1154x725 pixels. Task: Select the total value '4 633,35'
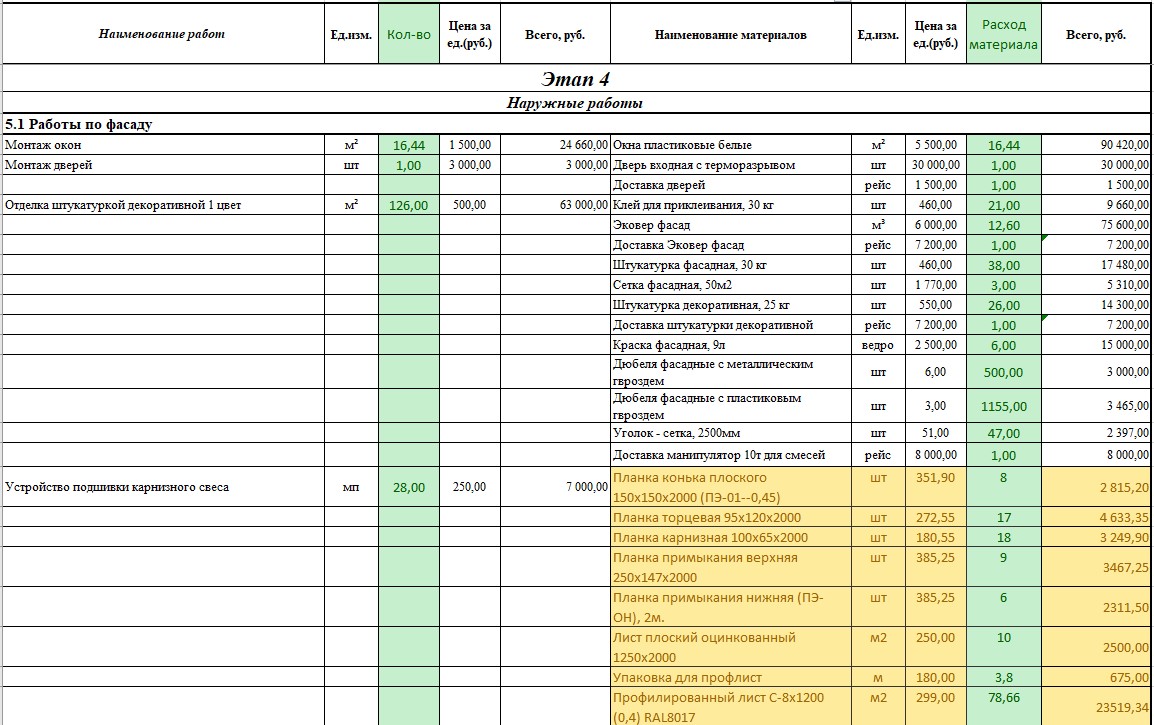[x=1096, y=517]
